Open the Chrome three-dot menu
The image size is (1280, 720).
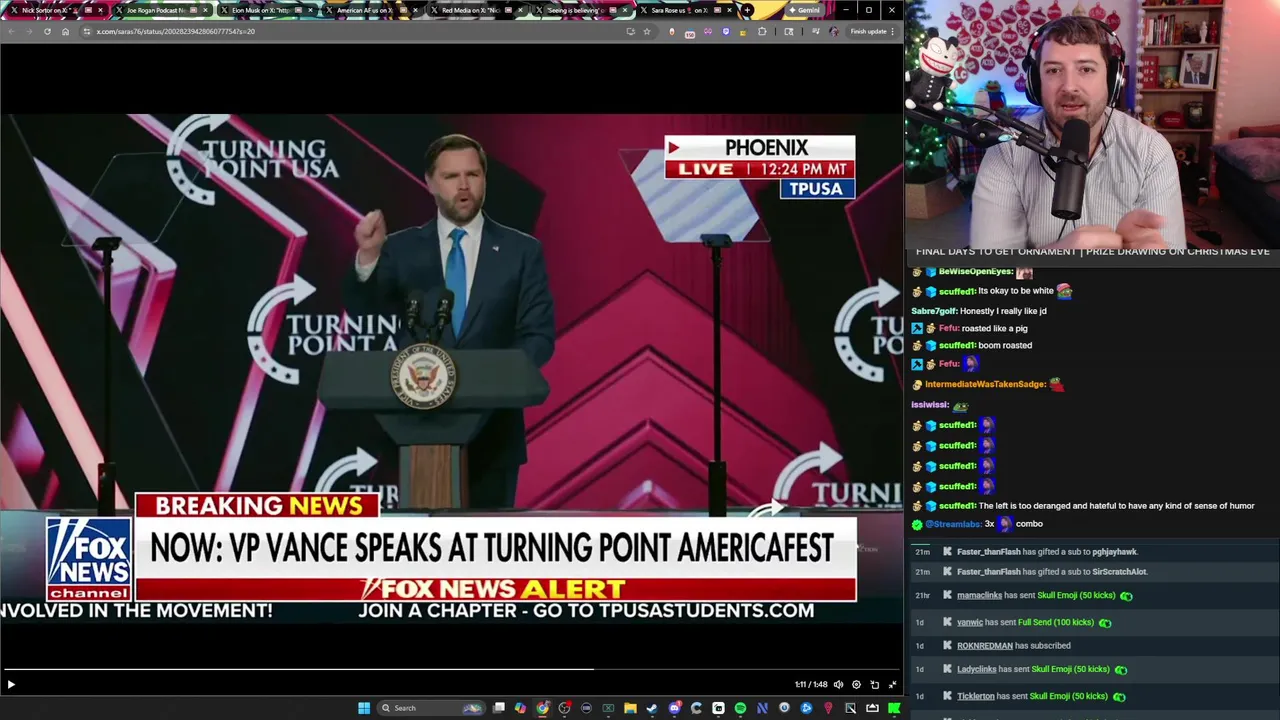point(893,31)
